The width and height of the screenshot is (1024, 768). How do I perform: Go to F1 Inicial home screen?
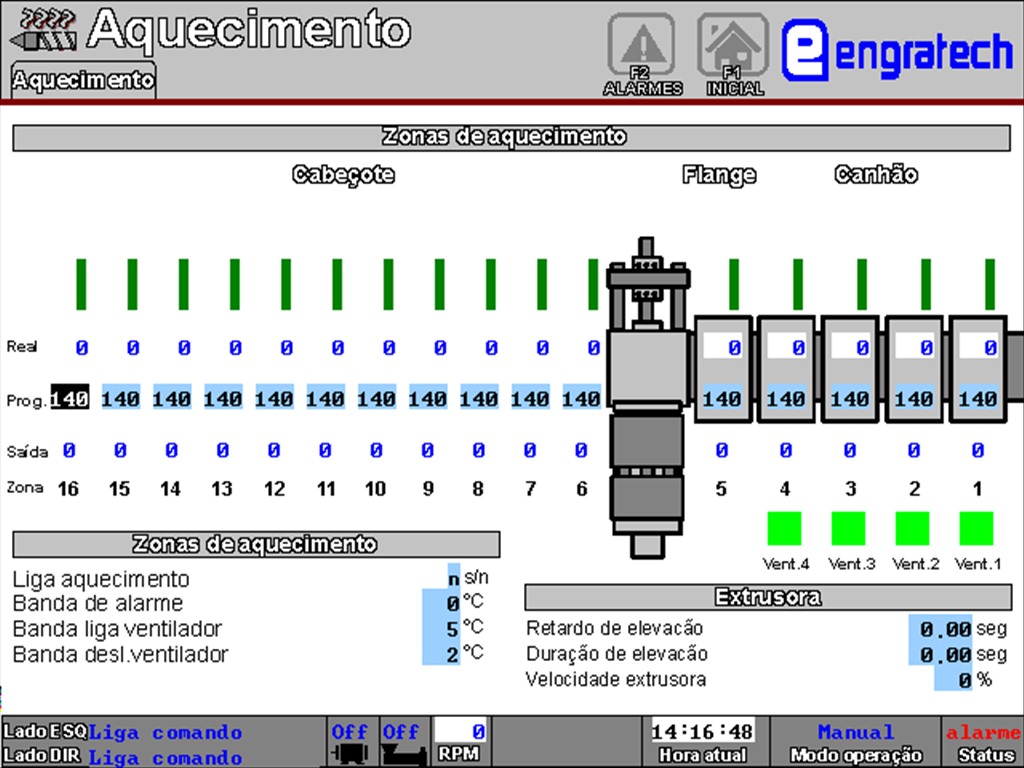click(x=733, y=54)
